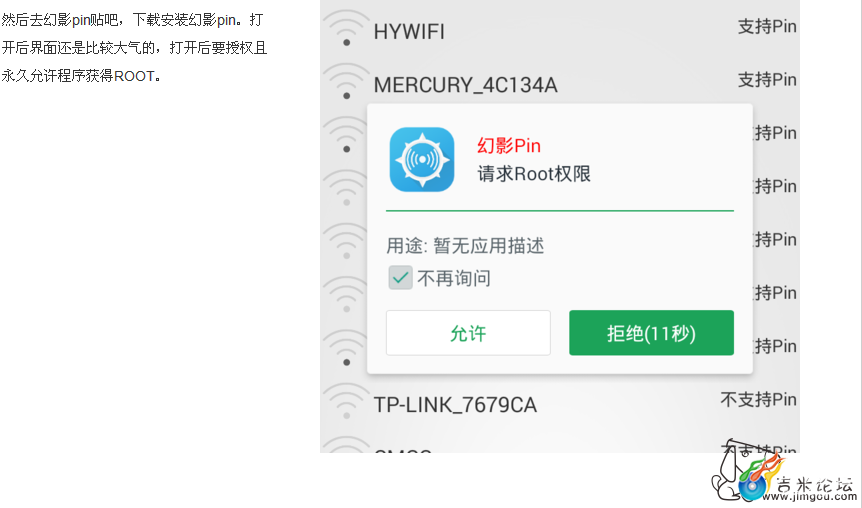Image resolution: width=862 pixels, height=508 pixels.
Task: Tap the WiFi signal icon beside HYWIFI
Action: click(x=346, y=27)
